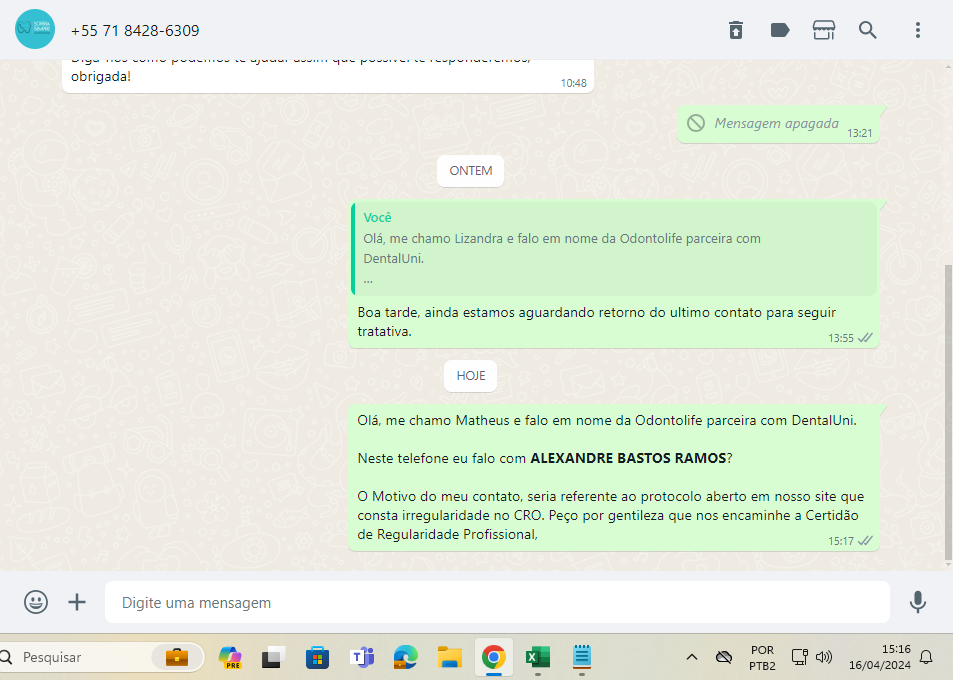The width and height of the screenshot is (953, 680).
Task: Start recording a voice message
Action: [x=917, y=602]
